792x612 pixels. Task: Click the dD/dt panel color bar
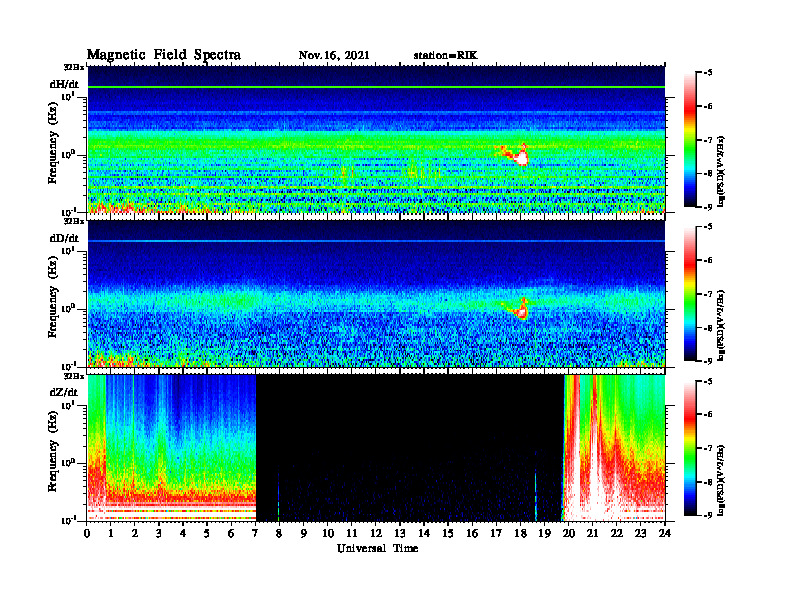690,293
